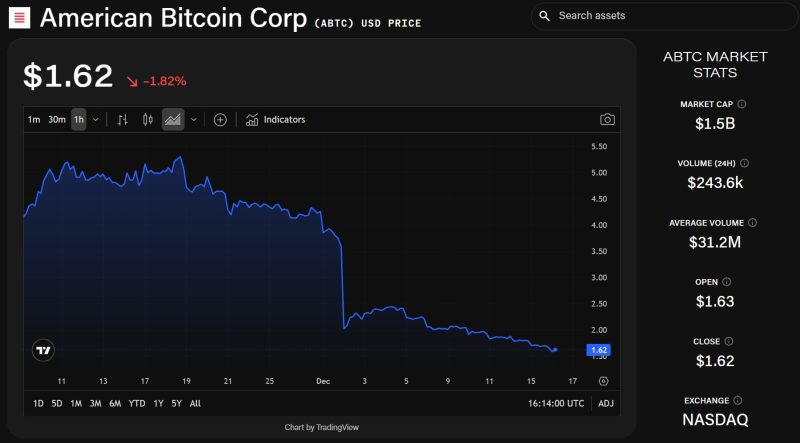800x443 pixels.
Task: Expand the chart style dropdown arrow
Action: pyautogui.click(x=193, y=120)
